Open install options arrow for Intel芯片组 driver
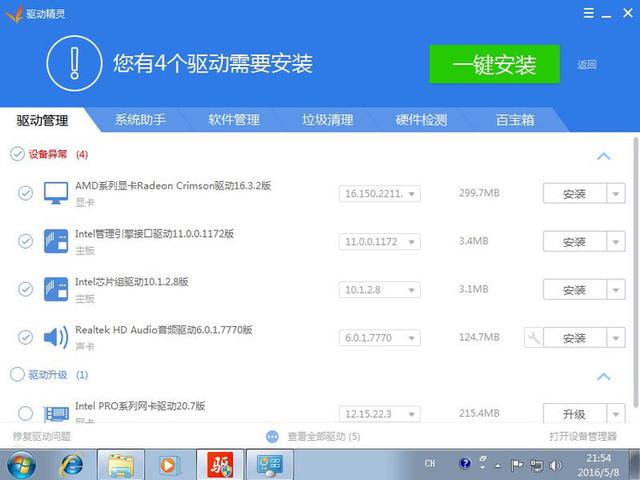 (616, 290)
